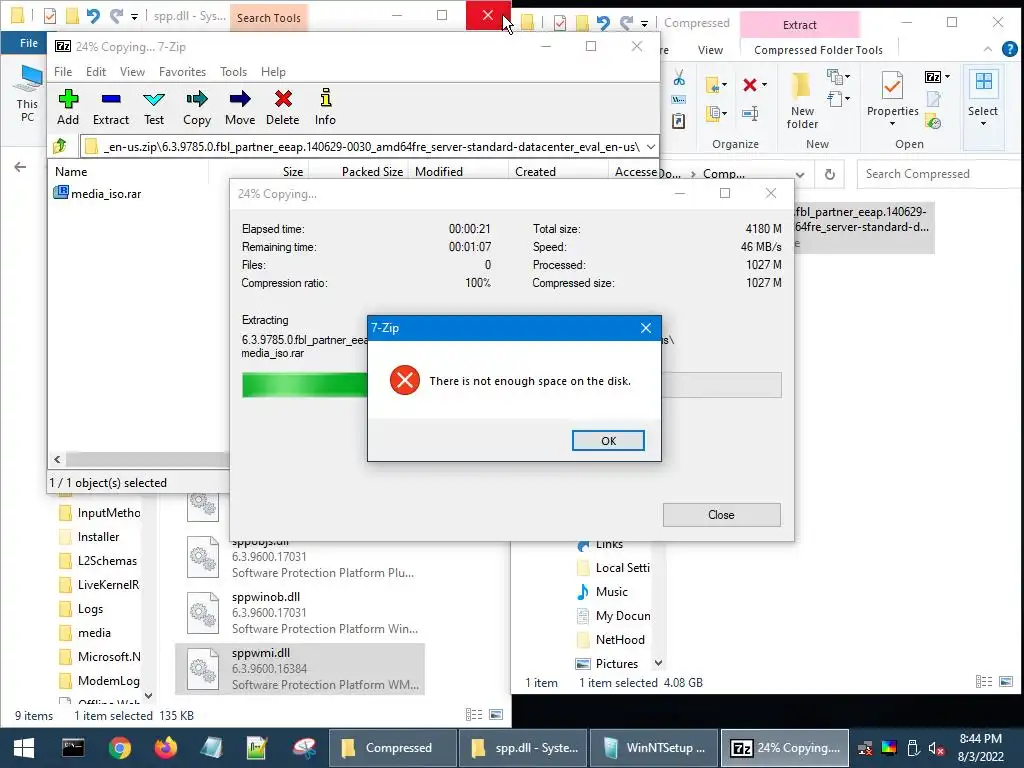The width and height of the screenshot is (1024, 768).
Task: Click the This PC icon in spp.dll window
Action: coord(27,93)
